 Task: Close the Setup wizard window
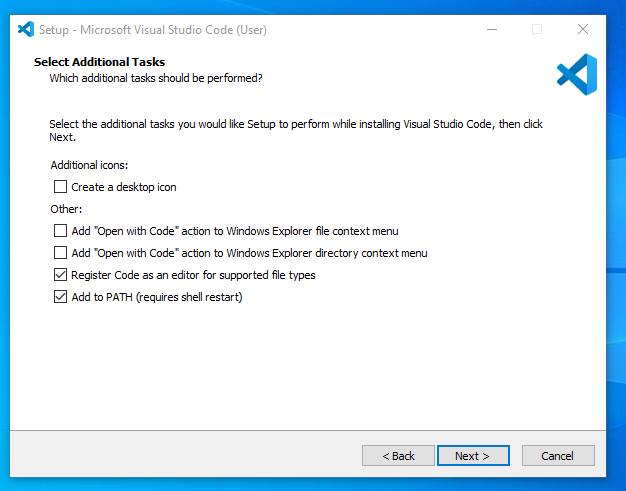pos(583,29)
